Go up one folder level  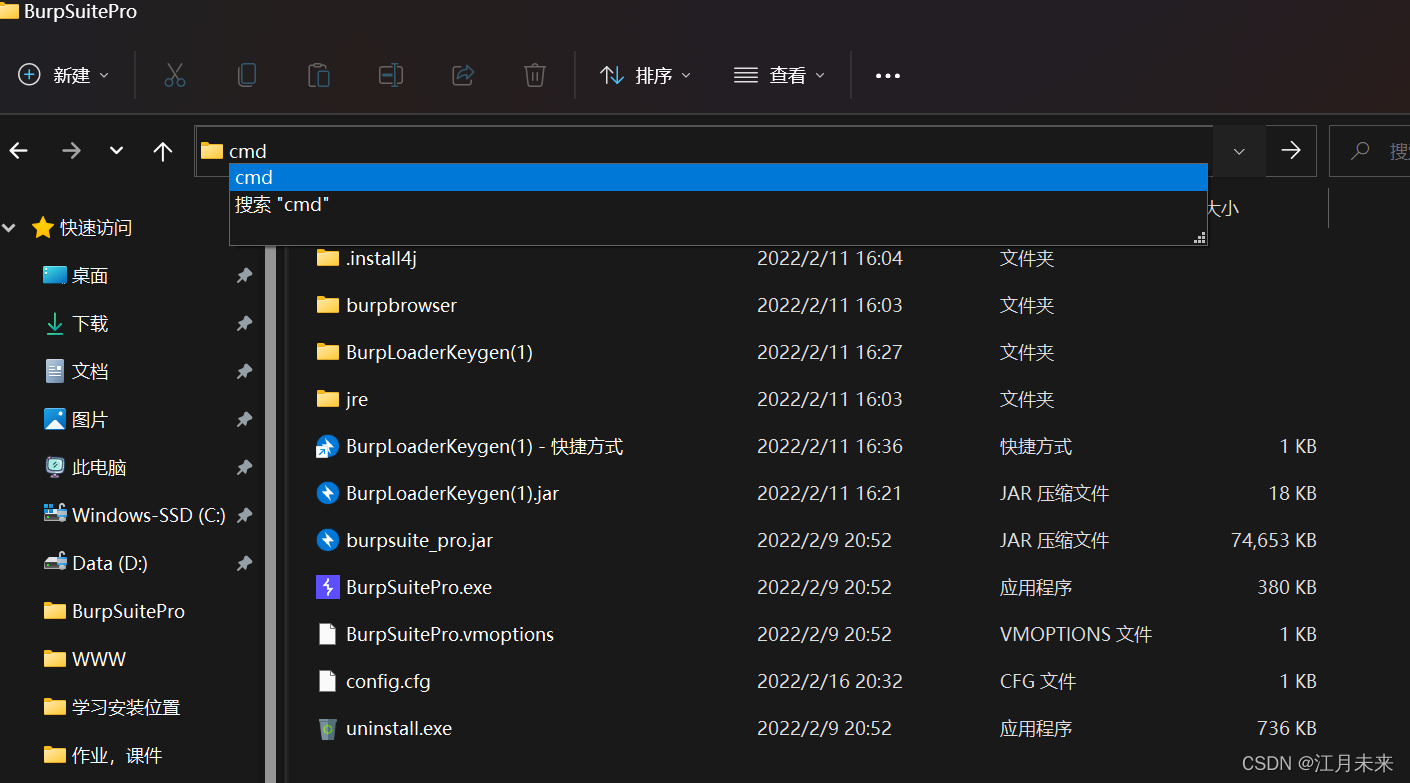point(163,151)
